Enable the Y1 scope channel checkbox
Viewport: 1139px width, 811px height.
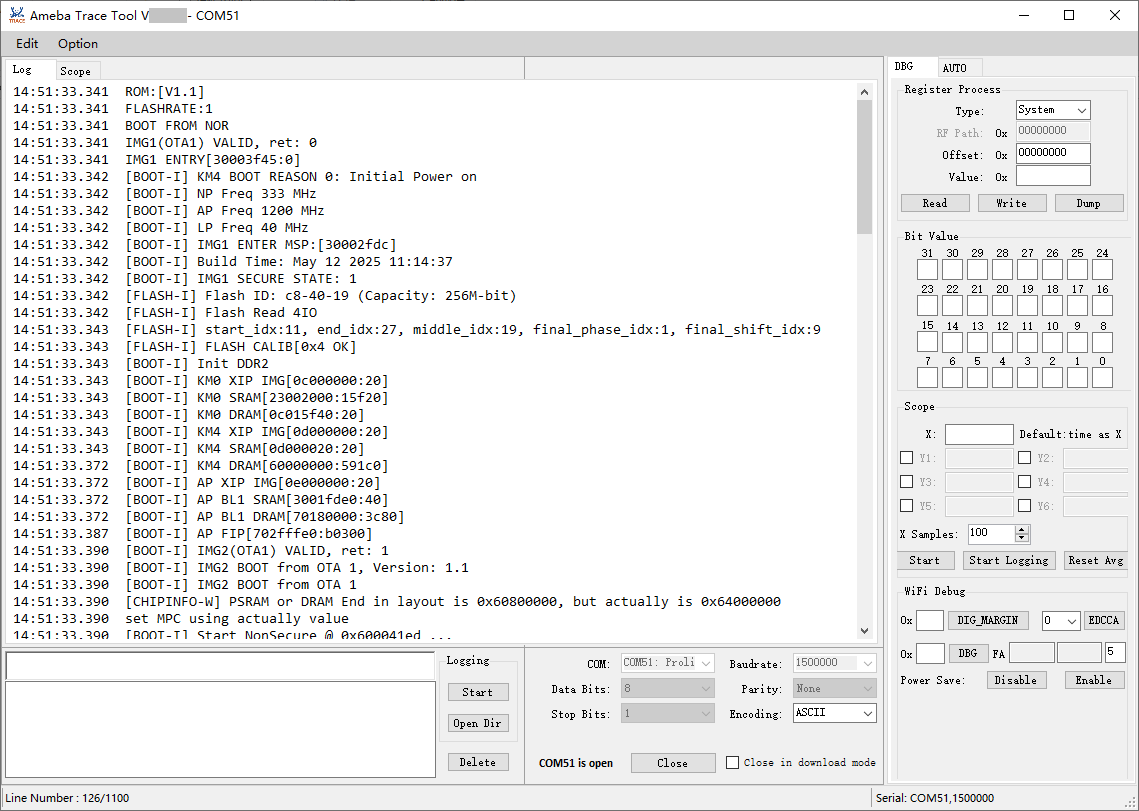tap(907, 458)
